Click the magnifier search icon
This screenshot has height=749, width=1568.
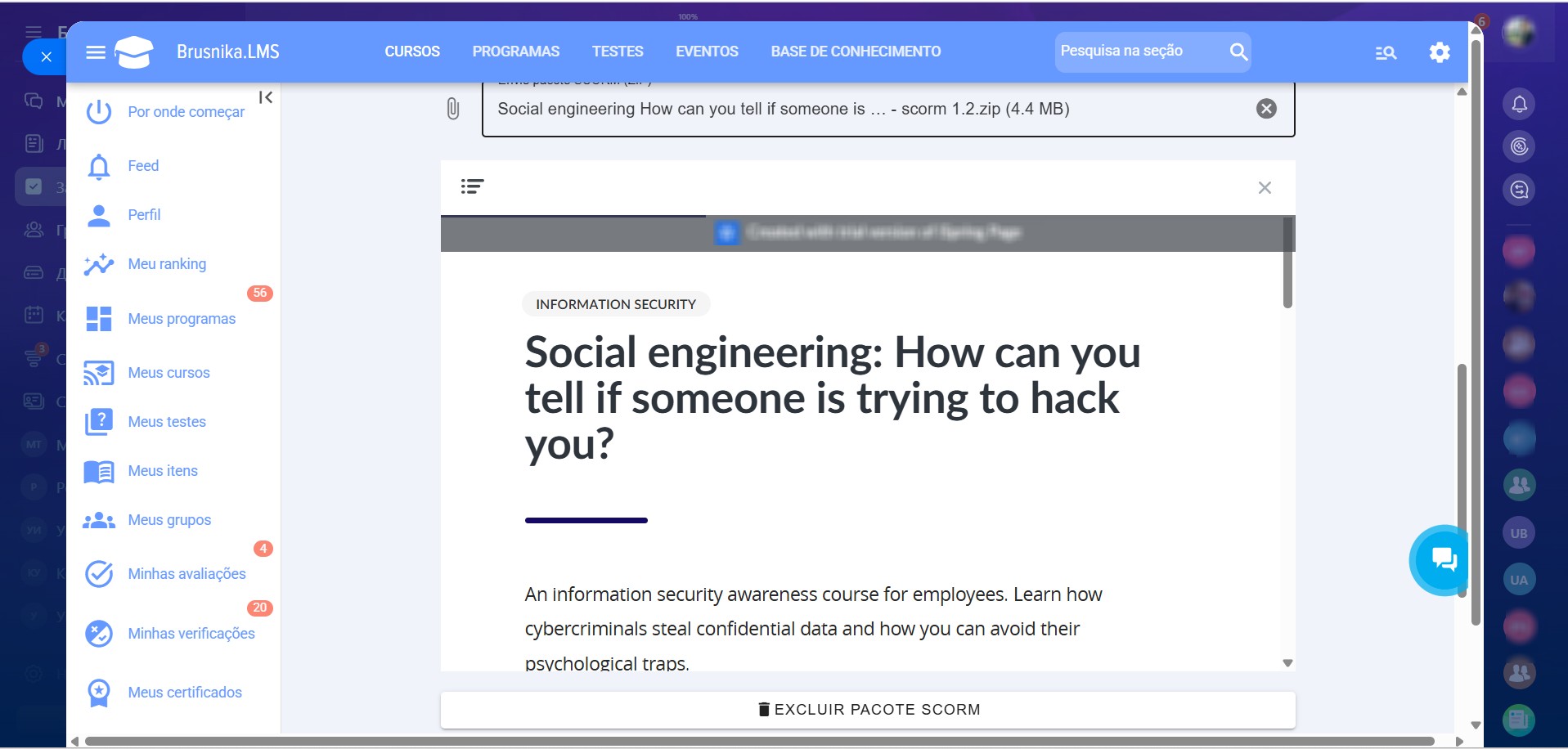[x=1238, y=52]
